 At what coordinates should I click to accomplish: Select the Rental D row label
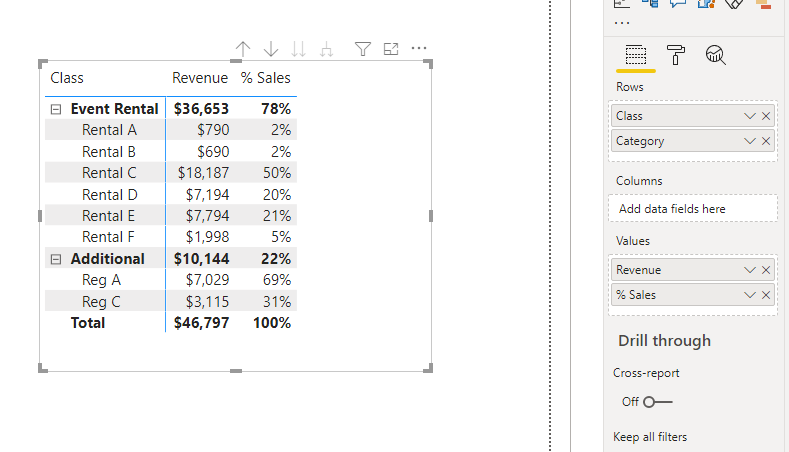tap(110, 194)
